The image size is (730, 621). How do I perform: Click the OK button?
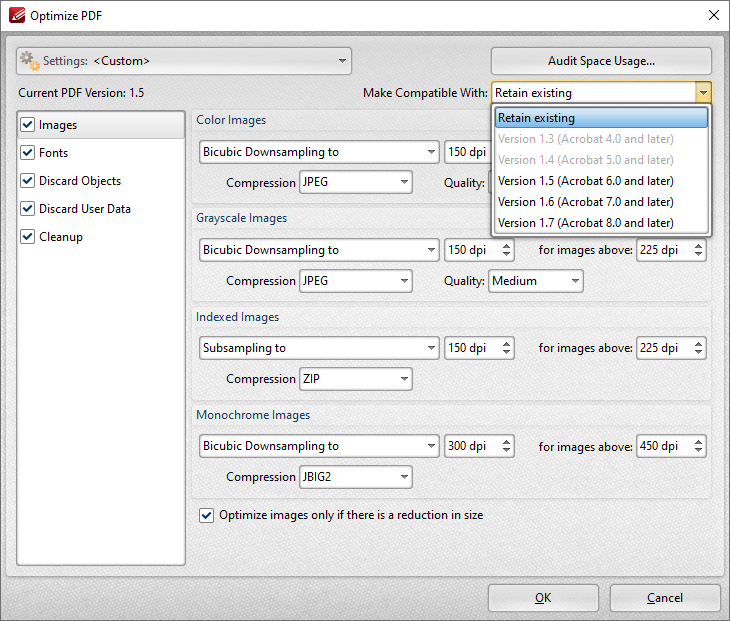[x=543, y=598]
